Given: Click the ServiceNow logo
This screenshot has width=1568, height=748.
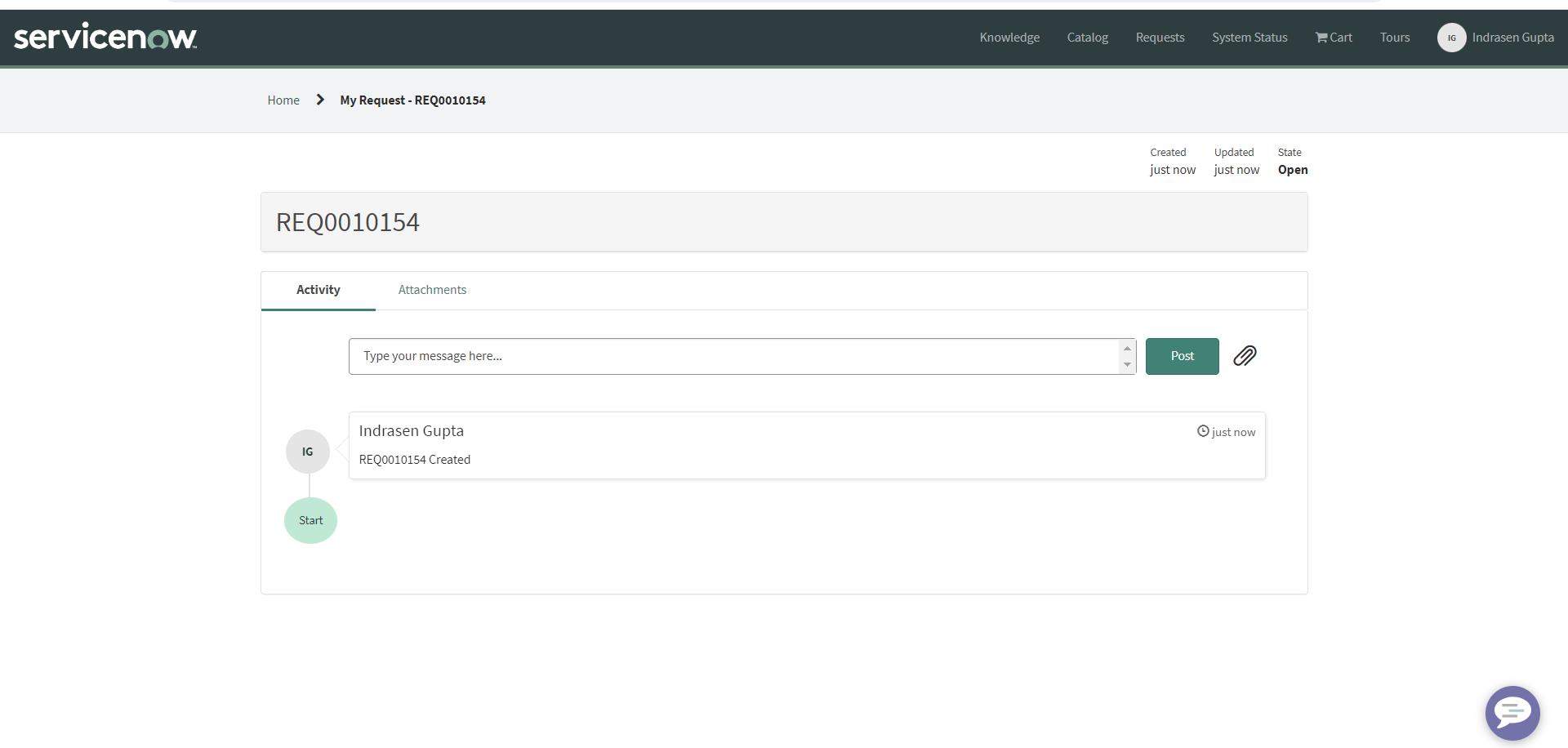Looking at the screenshot, I should pyautogui.click(x=105, y=38).
